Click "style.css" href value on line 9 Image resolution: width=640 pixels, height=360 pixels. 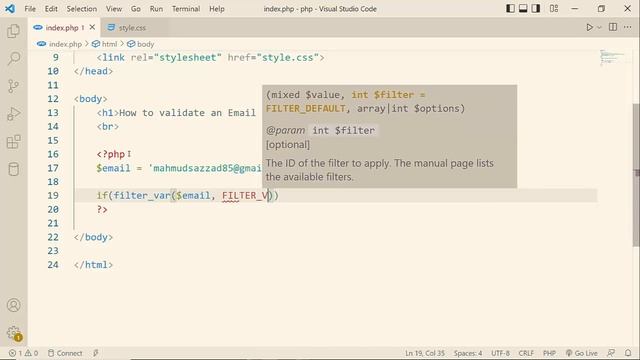(x=288, y=58)
